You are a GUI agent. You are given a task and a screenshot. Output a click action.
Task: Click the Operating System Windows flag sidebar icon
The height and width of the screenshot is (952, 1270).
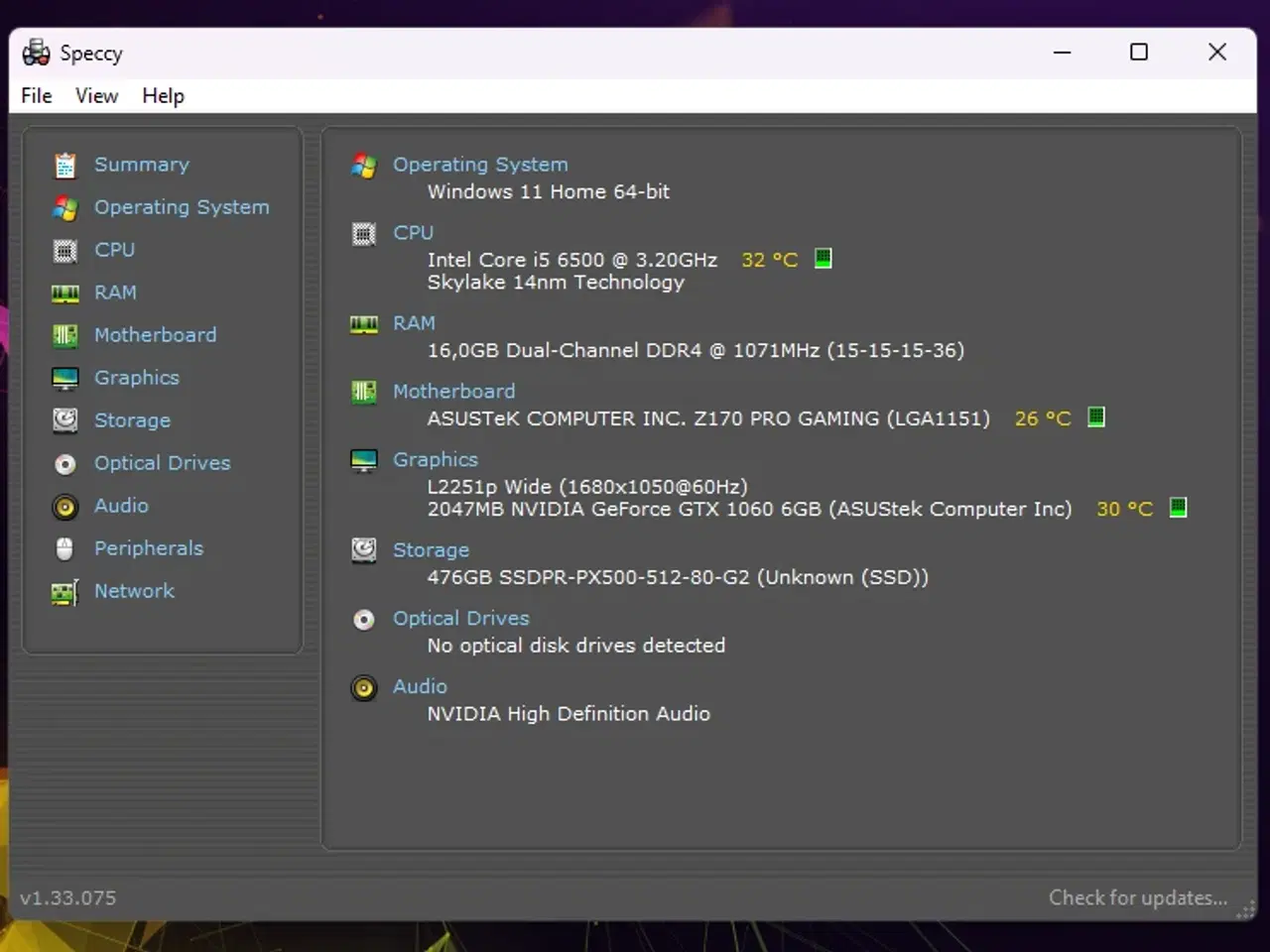tap(65, 207)
